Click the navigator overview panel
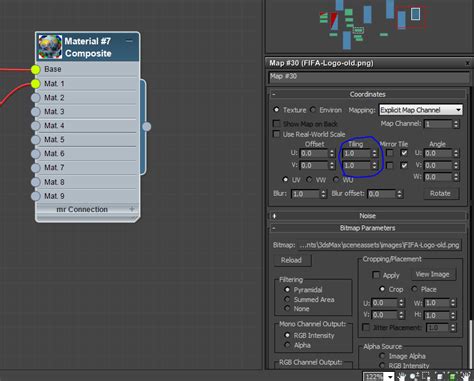This screenshot has width=474, height=381. coord(369,26)
